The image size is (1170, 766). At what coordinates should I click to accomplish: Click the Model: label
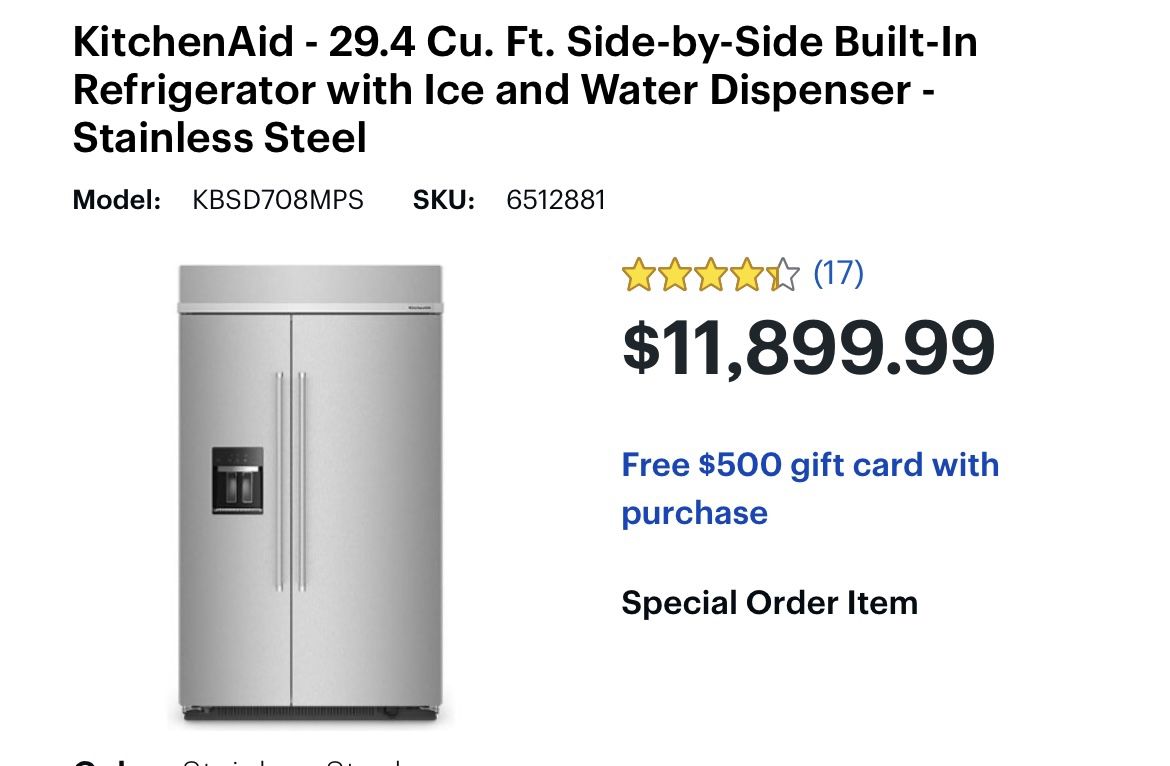pyautogui.click(x=115, y=199)
